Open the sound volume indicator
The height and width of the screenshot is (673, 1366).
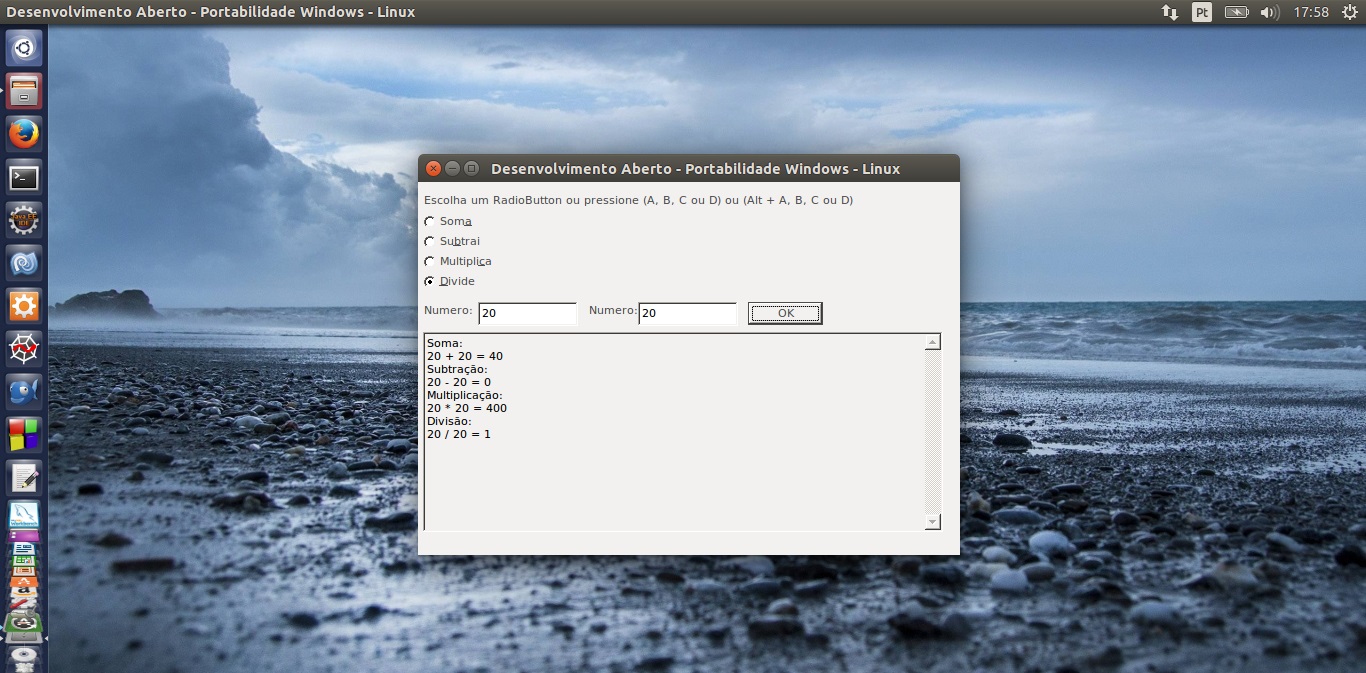click(1269, 12)
